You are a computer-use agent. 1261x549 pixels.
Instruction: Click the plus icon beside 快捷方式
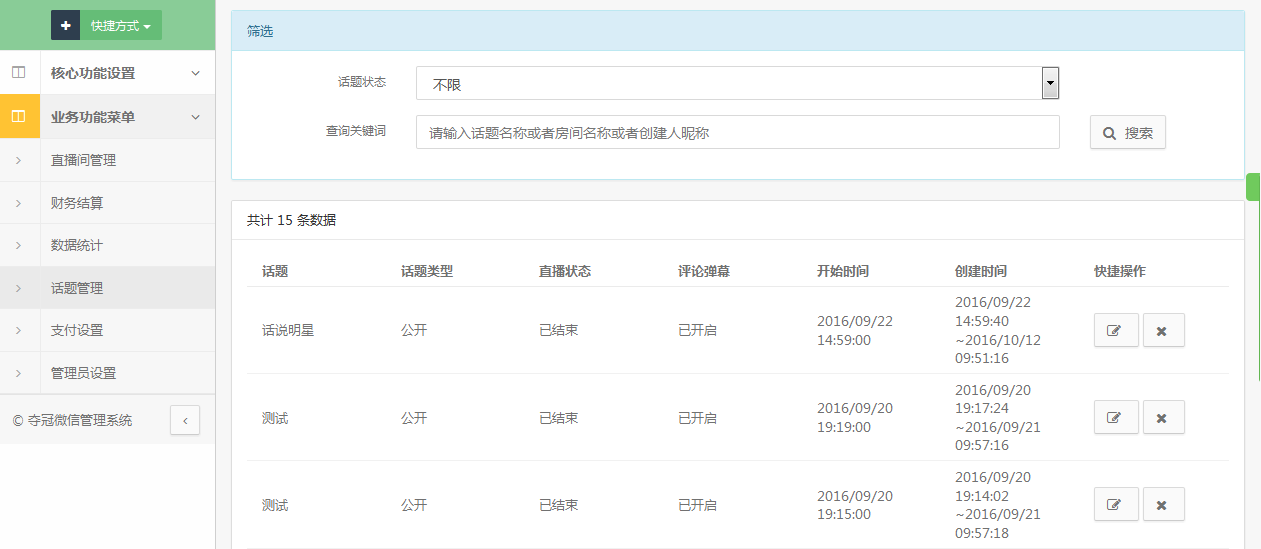click(x=65, y=26)
